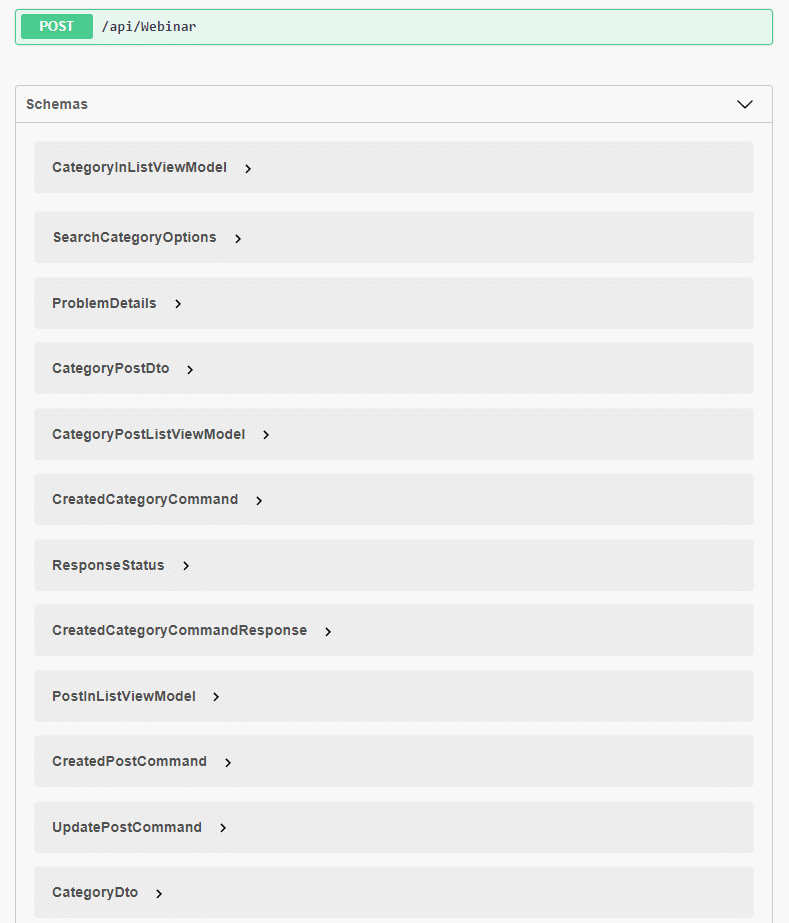Viewport: 789px width, 923px height.
Task: Open the CreatedPostCommand schema model
Action: (394, 761)
